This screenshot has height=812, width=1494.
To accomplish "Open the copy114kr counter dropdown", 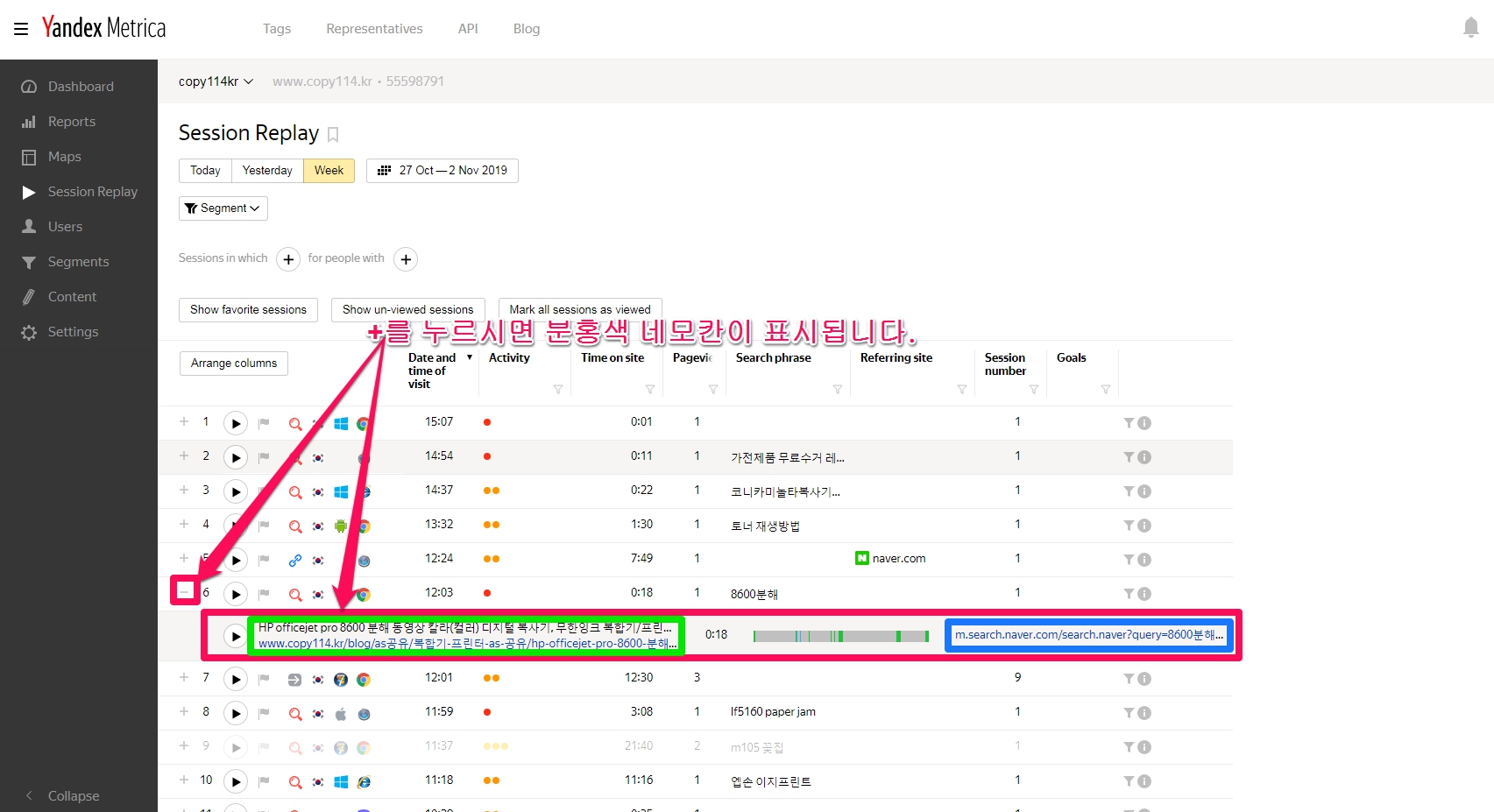I will (x=216, y=81).
